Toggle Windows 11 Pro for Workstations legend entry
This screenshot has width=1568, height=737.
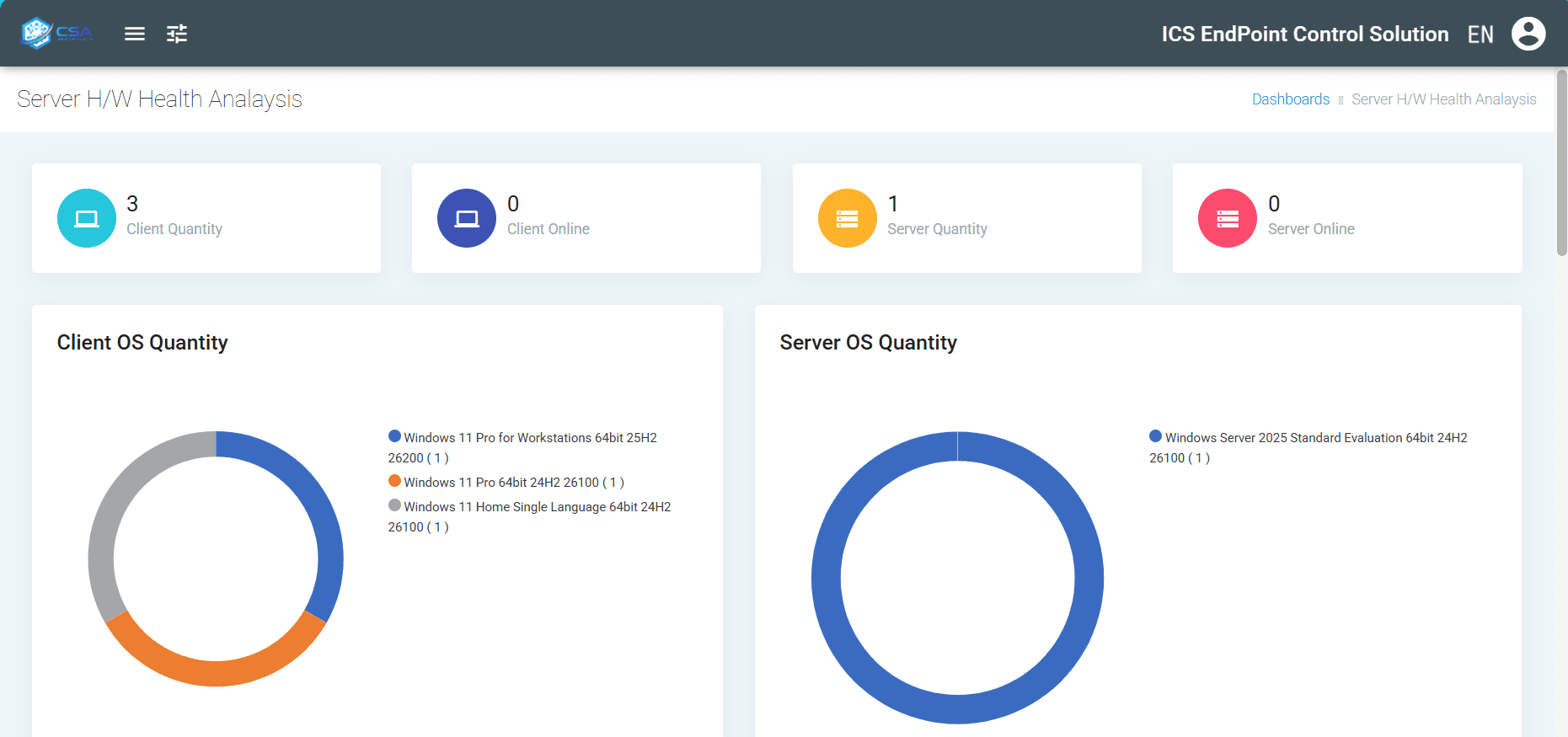point(522,447)
